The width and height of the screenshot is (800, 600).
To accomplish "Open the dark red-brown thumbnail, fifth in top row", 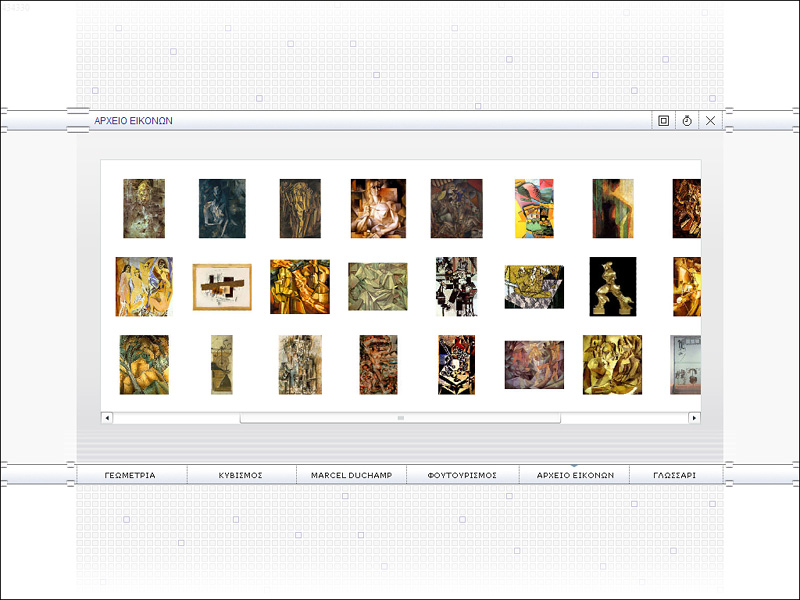I will pos(456,208).
